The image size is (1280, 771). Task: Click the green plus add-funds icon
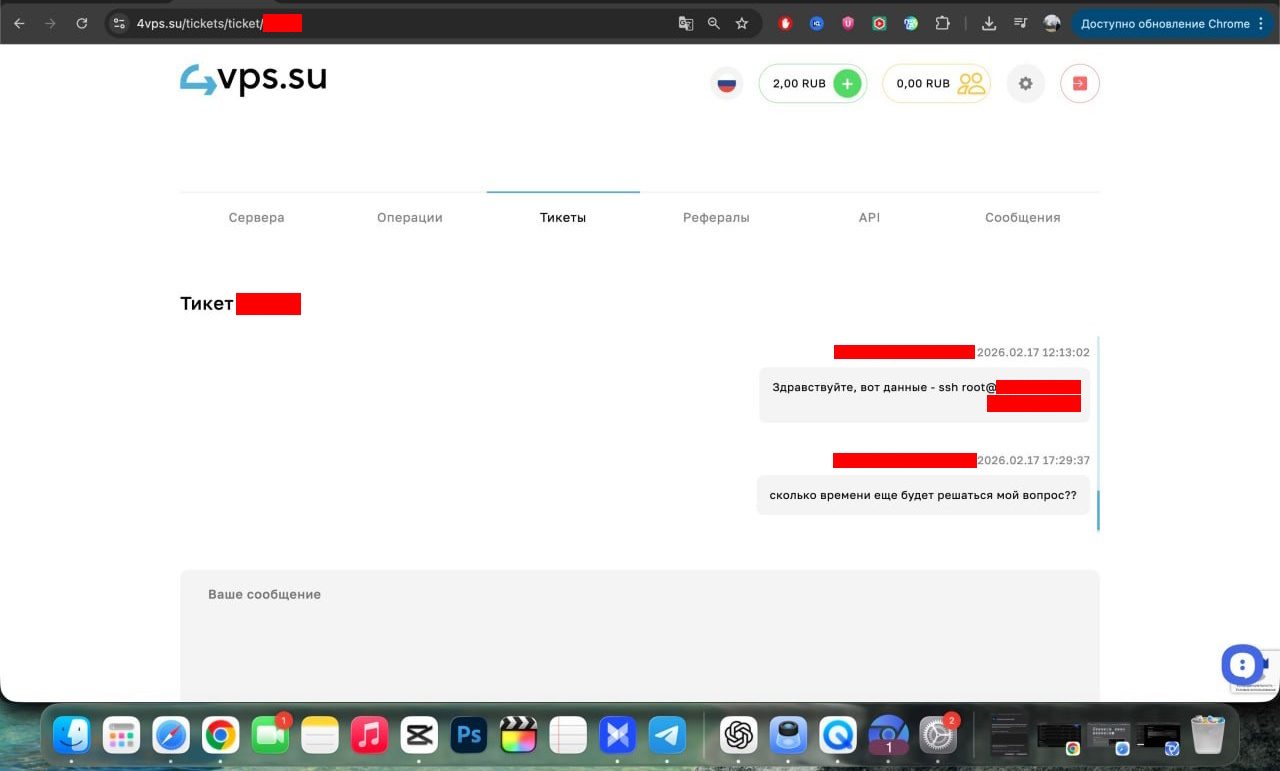847,84
